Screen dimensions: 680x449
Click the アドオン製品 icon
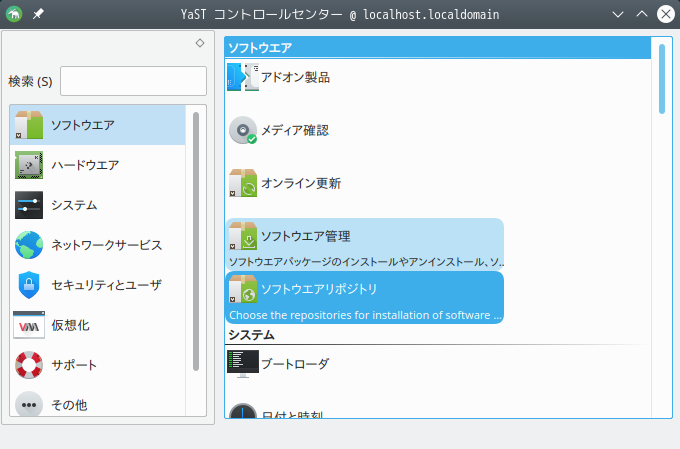pyautogui.click(x=243, y=77)
